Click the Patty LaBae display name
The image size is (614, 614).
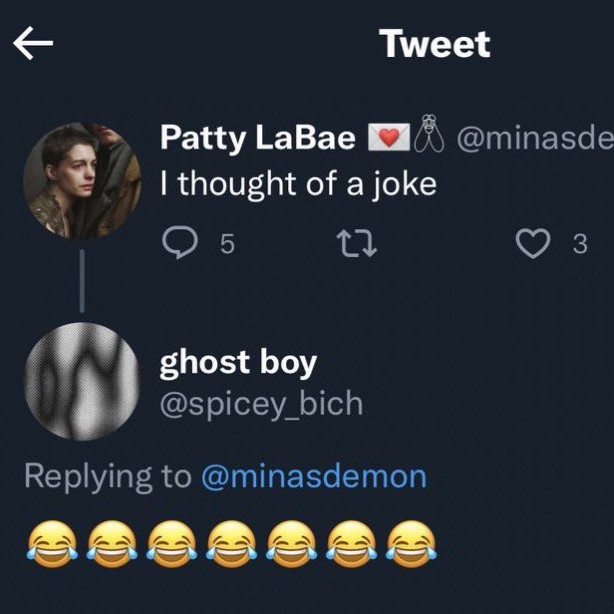click(257, 139)
